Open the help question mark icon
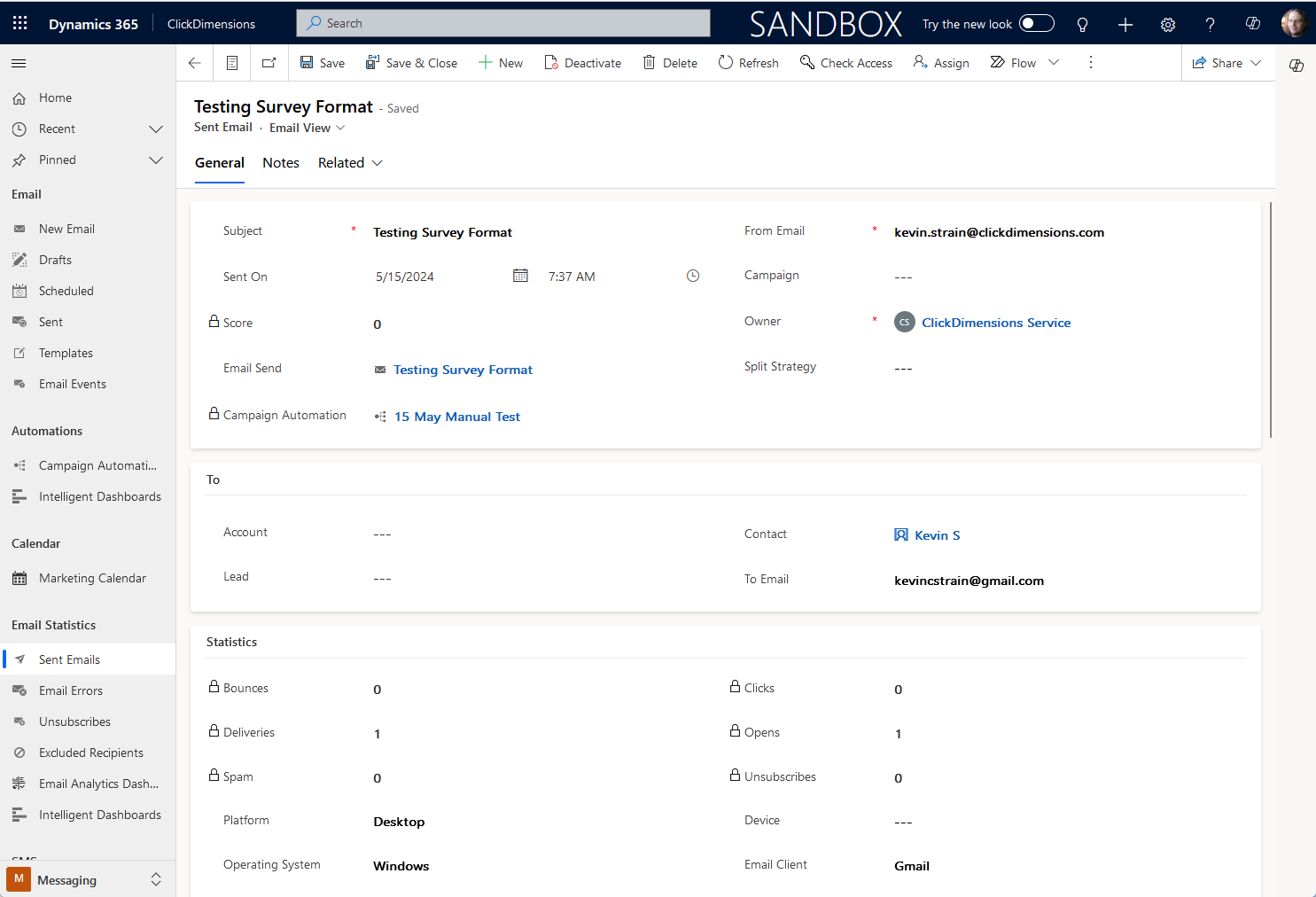The width and height of the screenshot is (1316, 897). point(1210,24)
